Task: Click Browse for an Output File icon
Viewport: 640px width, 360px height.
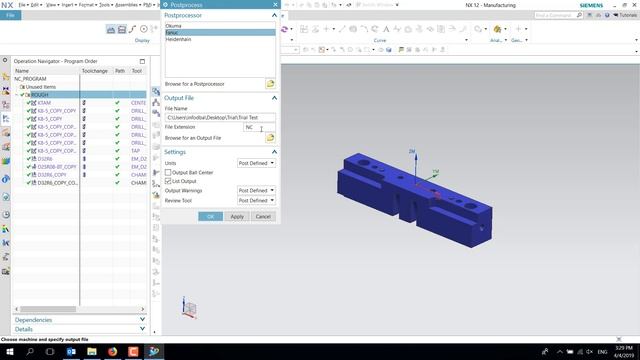Action: [x=270, y=138]
